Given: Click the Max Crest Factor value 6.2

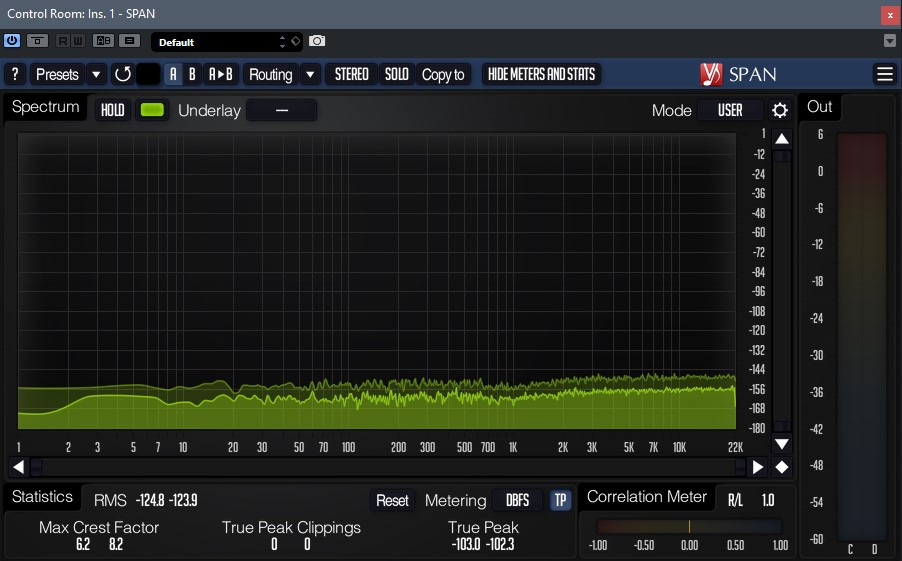Looking at the screenshot, I should coord(83,544).
